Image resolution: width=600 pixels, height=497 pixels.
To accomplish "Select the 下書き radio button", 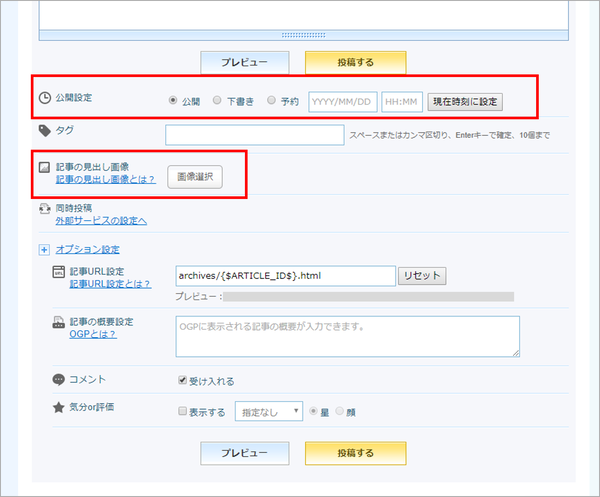I will [217, 100].
